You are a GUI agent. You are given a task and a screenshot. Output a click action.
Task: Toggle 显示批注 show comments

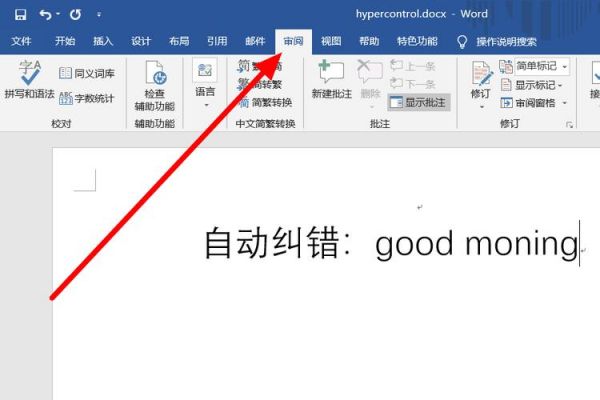419,102
